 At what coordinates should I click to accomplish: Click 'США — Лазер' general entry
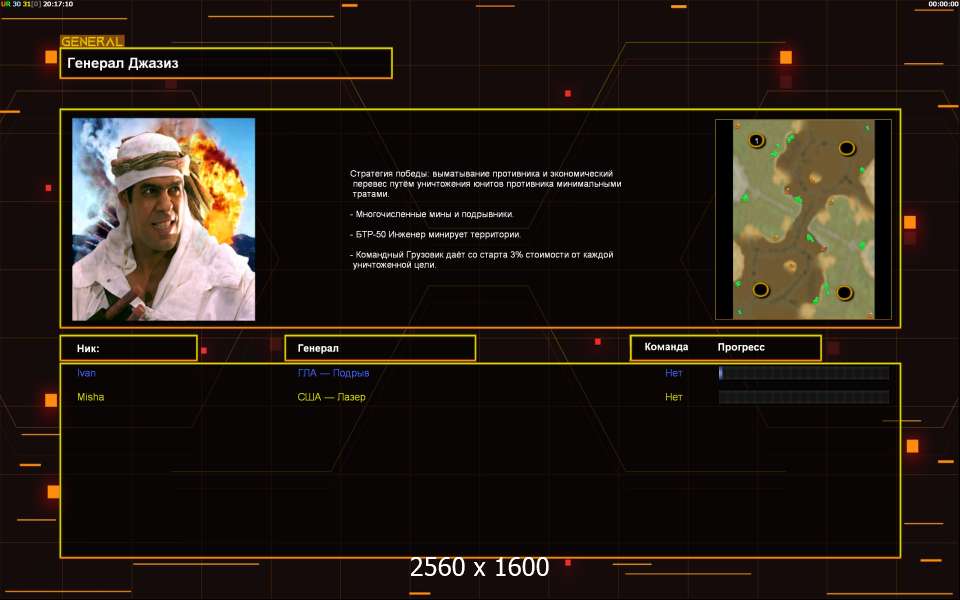[x=331, y=397]
